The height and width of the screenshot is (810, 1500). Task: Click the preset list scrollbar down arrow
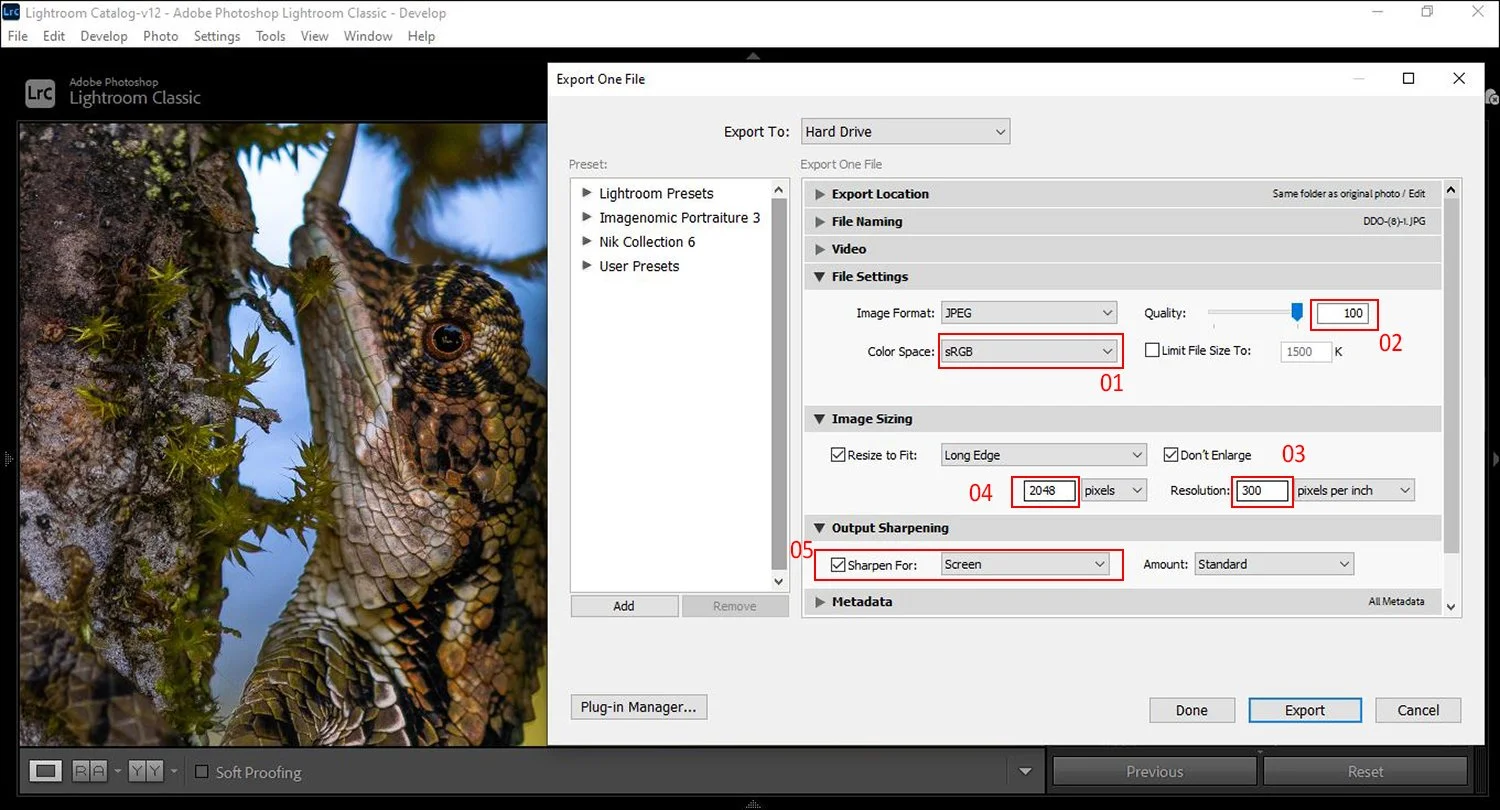[779, 581]
